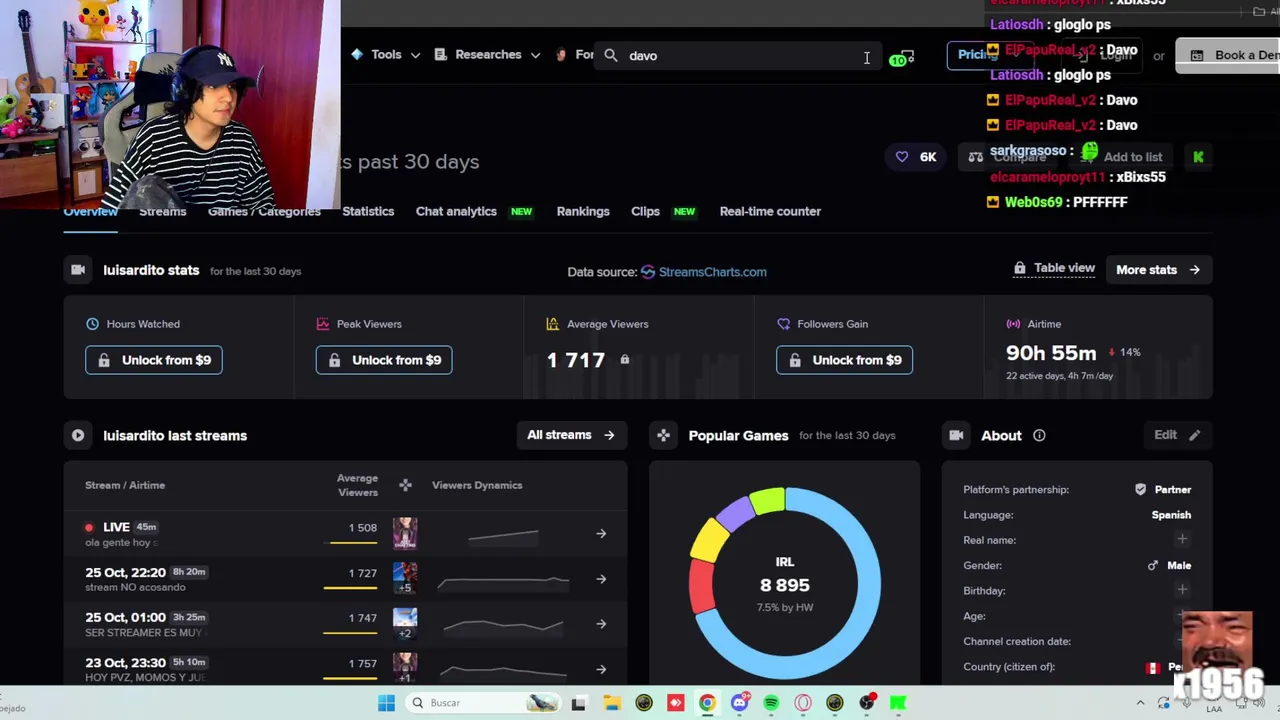This screenshot has height=720, width=1280.
Task: Click the games column header icon
Action: click(405, 485)
